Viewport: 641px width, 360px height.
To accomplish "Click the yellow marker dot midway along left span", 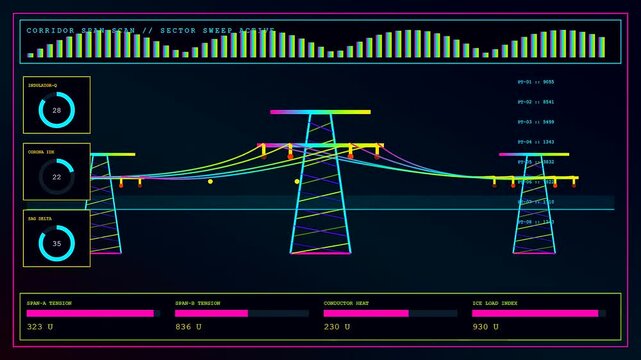I will 210,181.
